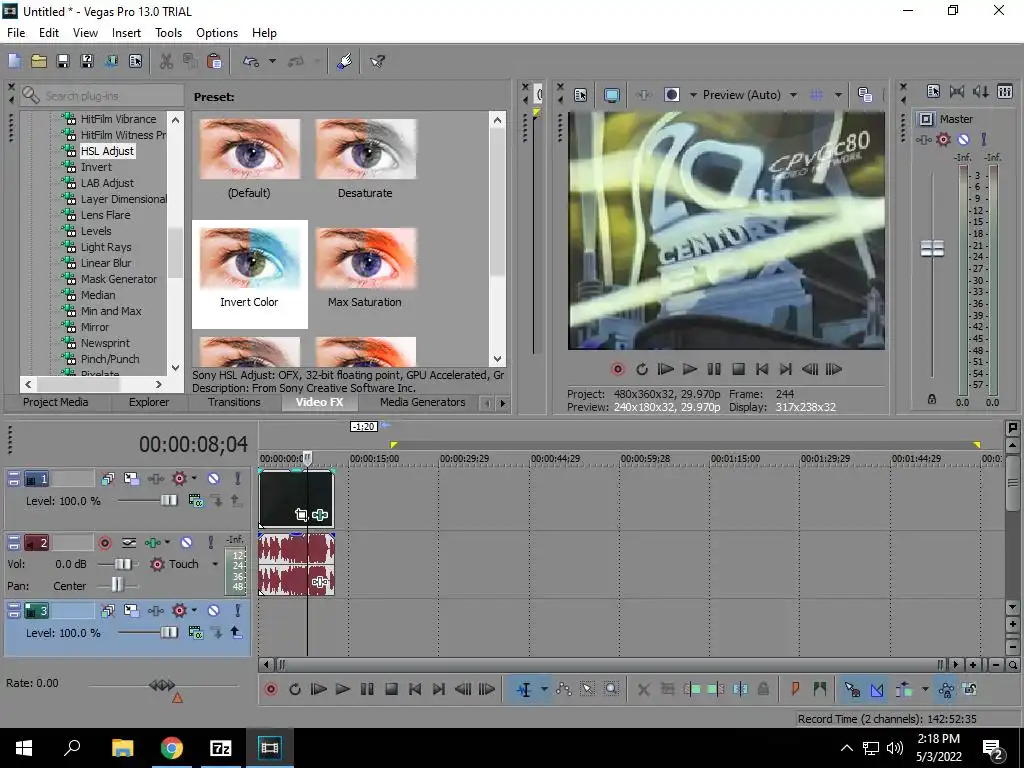The image size is (1024, 768).
Task: Open split screen view dropdown arrow
Action: click(x=693, y=95)
